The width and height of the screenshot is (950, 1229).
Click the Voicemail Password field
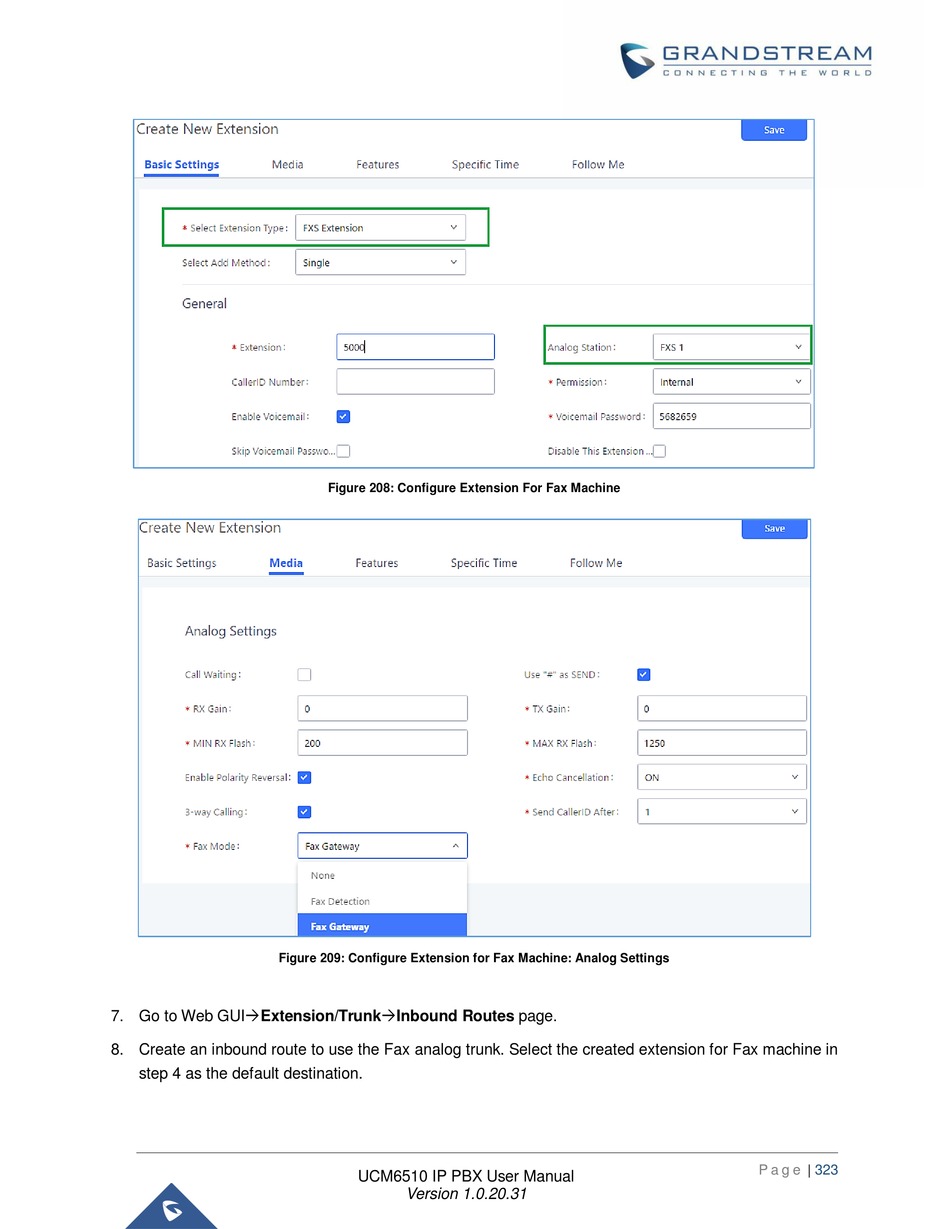[731, 416]
